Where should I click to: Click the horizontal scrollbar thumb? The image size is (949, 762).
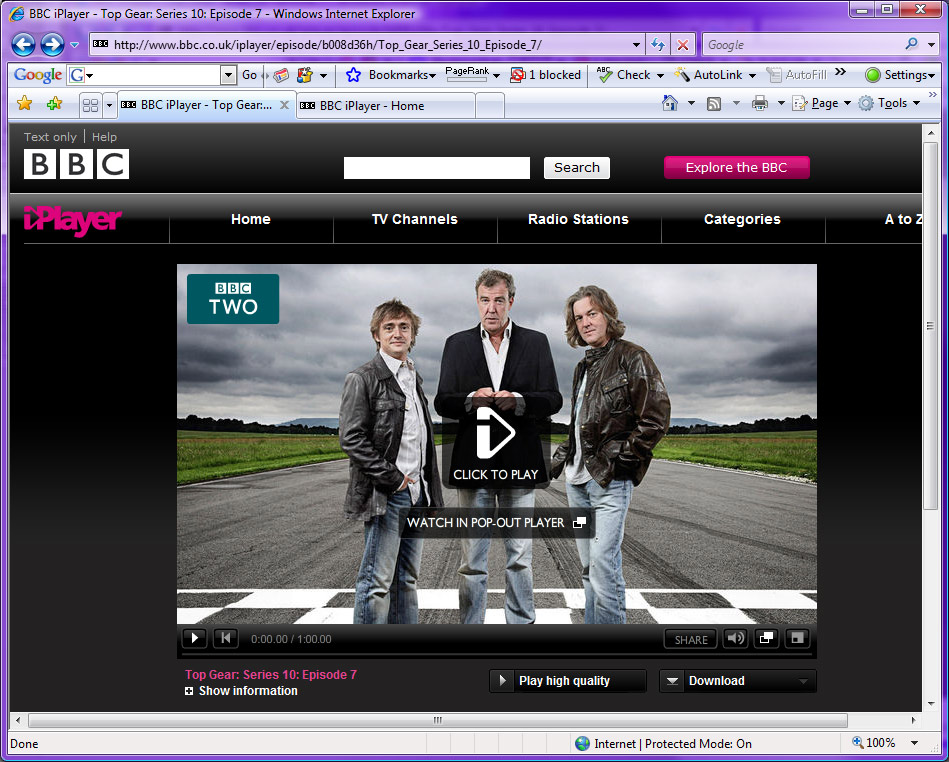coord(438,720)
